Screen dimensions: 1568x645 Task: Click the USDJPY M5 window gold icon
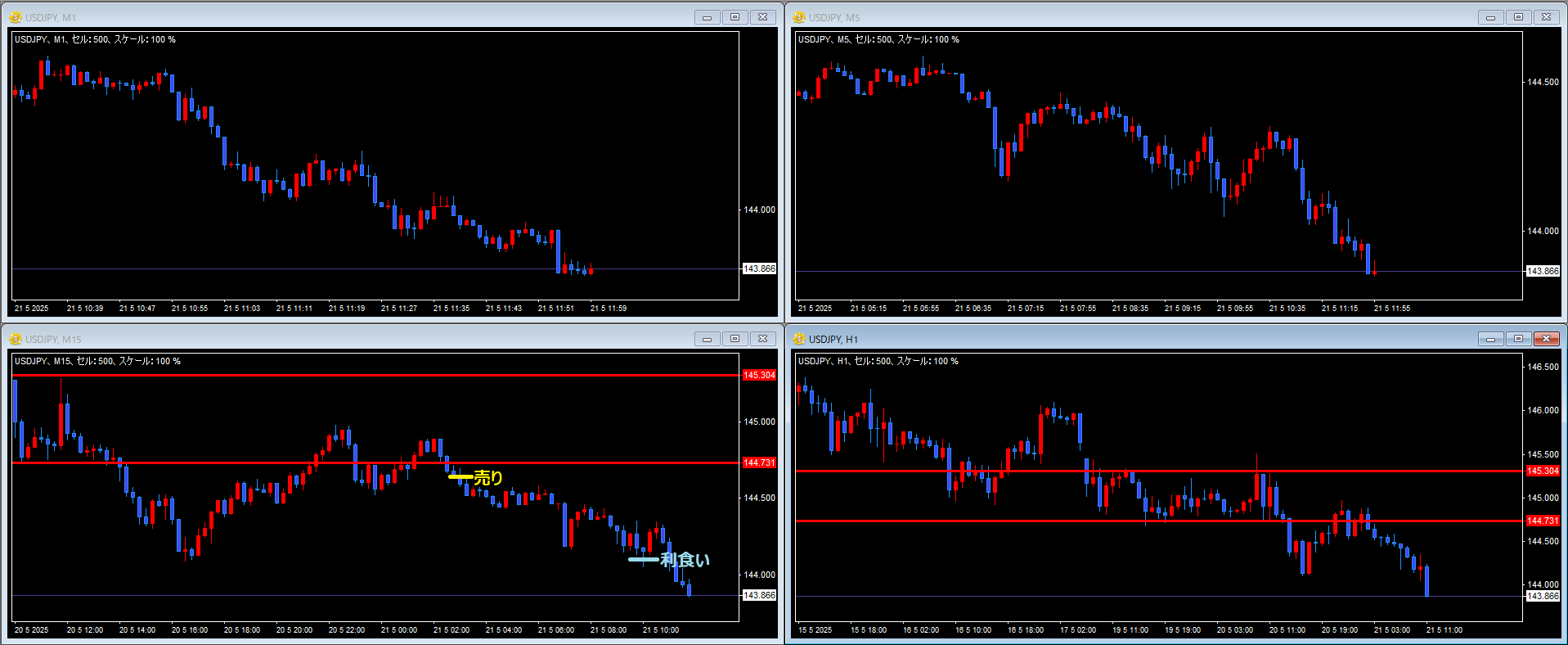[x=799, y=17]
